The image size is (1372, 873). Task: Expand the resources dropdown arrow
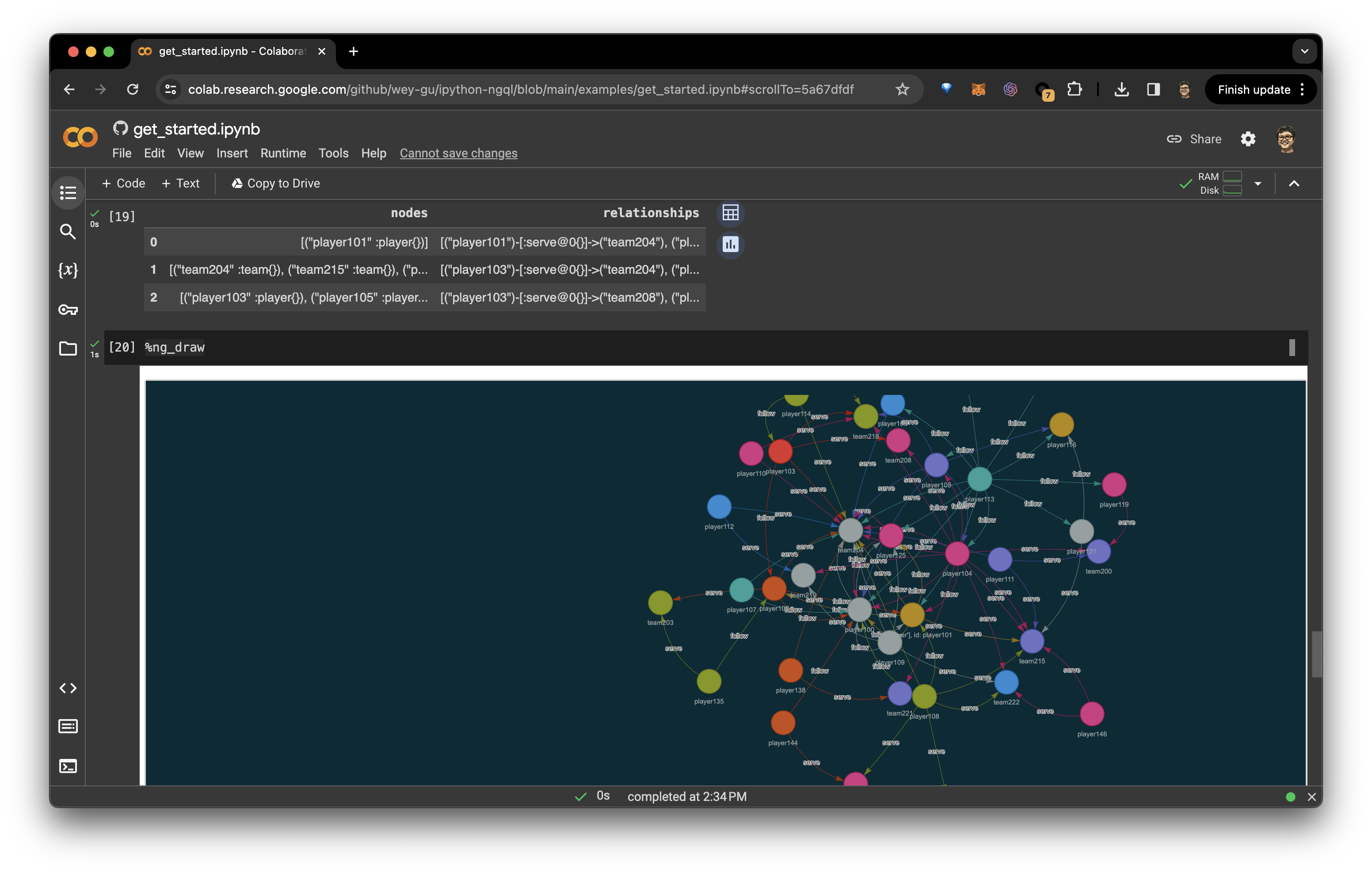click(x=1258, y=183)
